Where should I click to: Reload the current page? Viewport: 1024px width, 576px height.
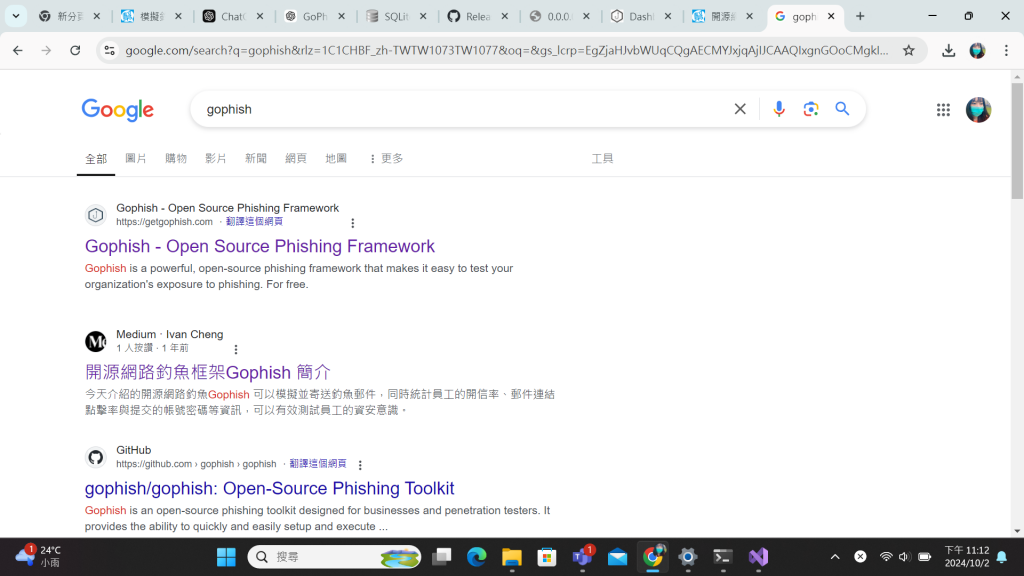point(75,50)
